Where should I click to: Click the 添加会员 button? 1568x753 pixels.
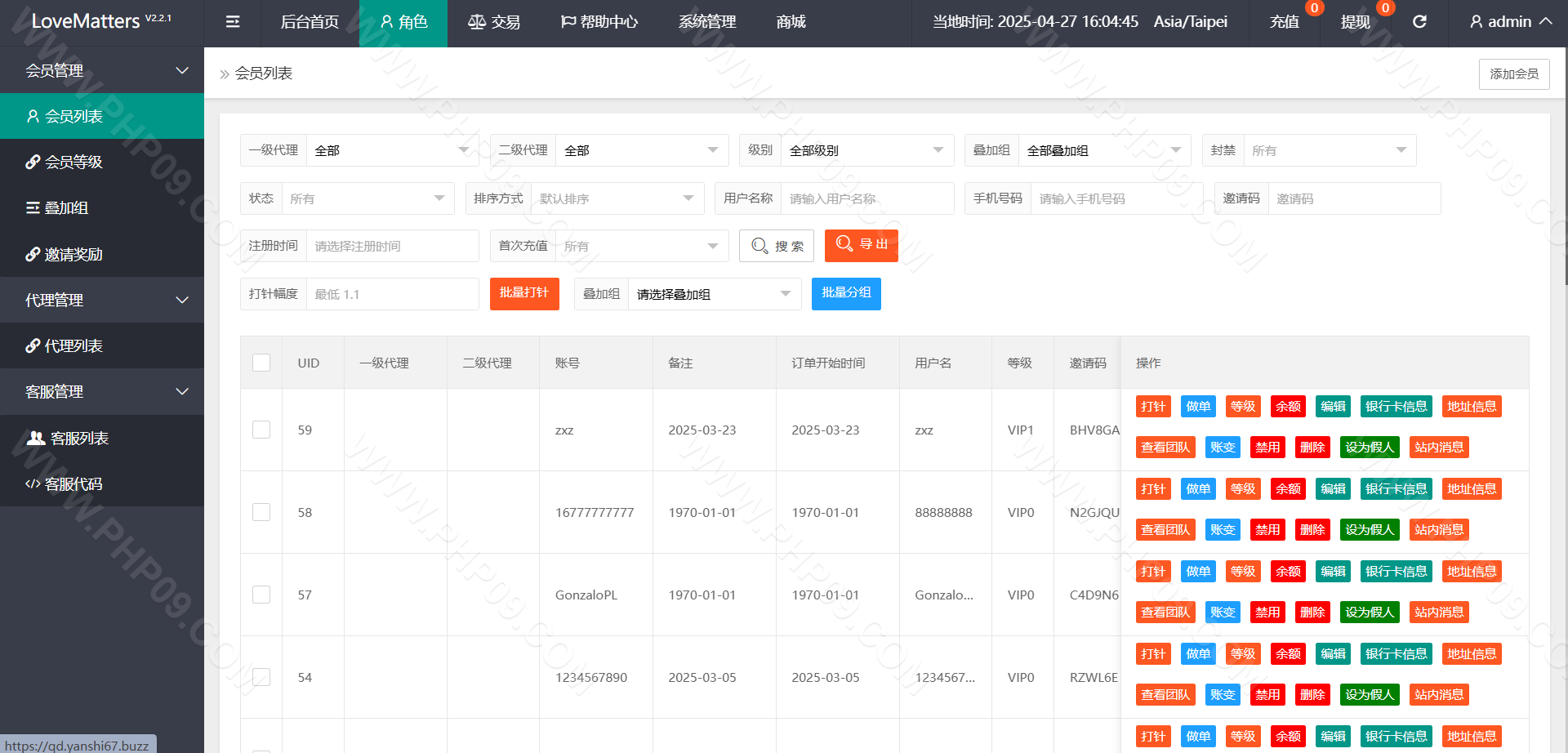coord(1513,74)
